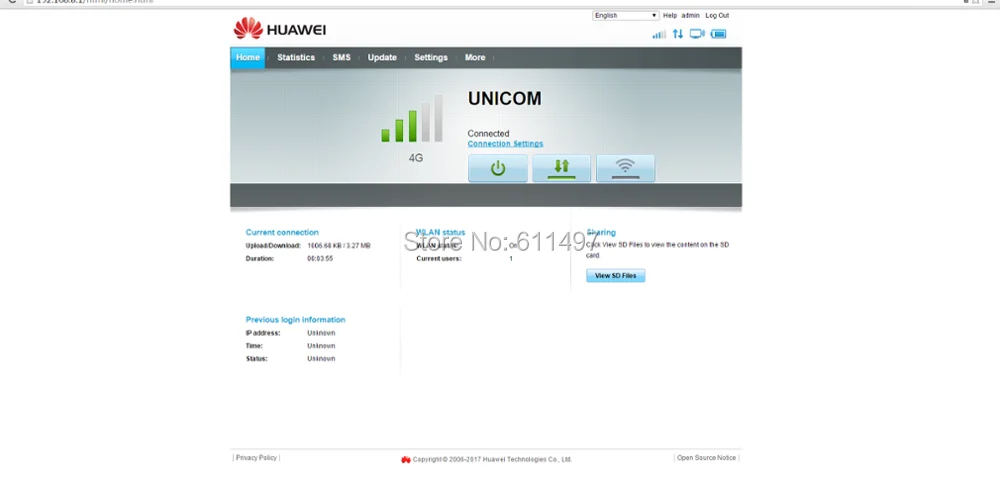The image size is (1000, 482).
Task: Expand the More menu
Action: tap(474, 57)
